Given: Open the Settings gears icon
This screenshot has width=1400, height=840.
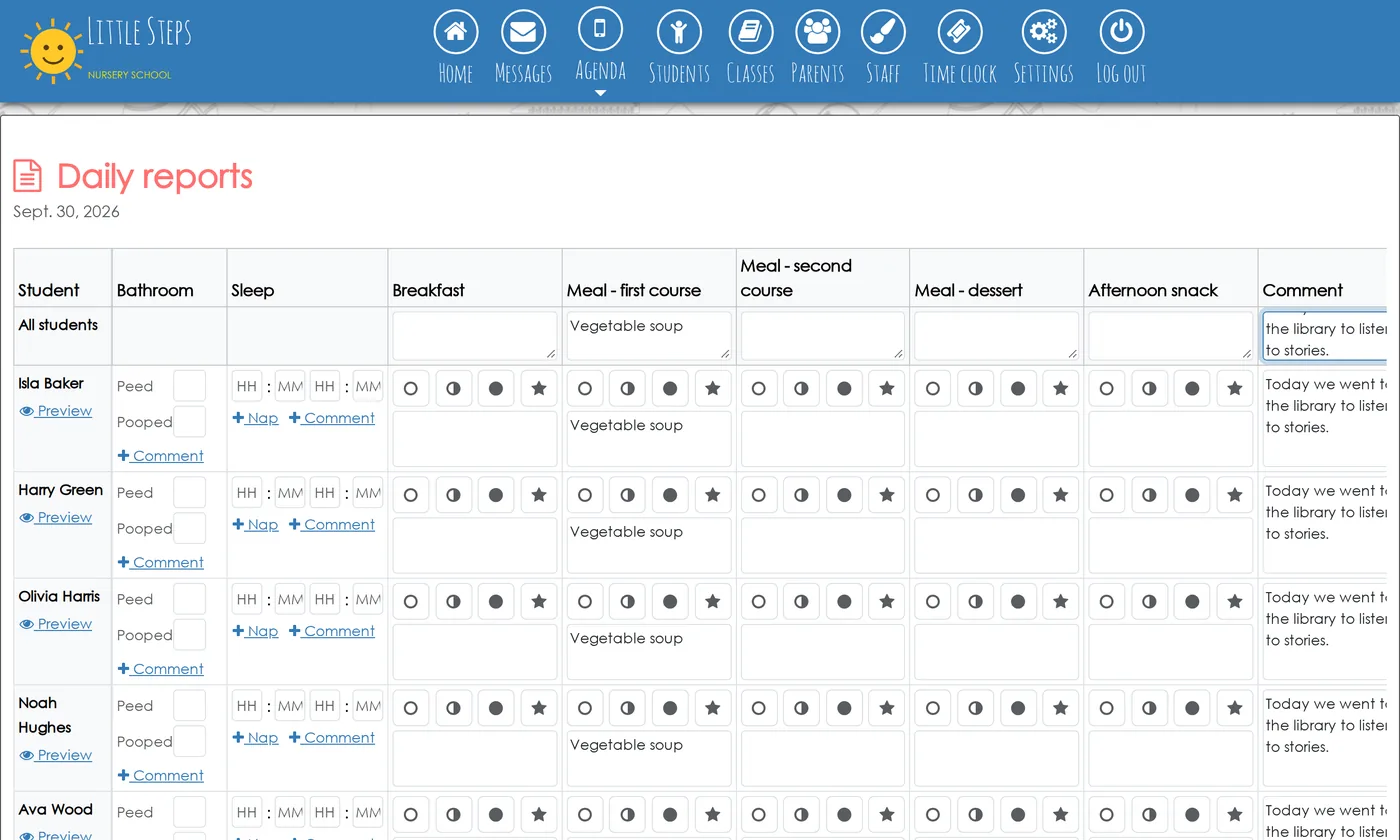Looking at the screenshot, I should point(1043,32).
